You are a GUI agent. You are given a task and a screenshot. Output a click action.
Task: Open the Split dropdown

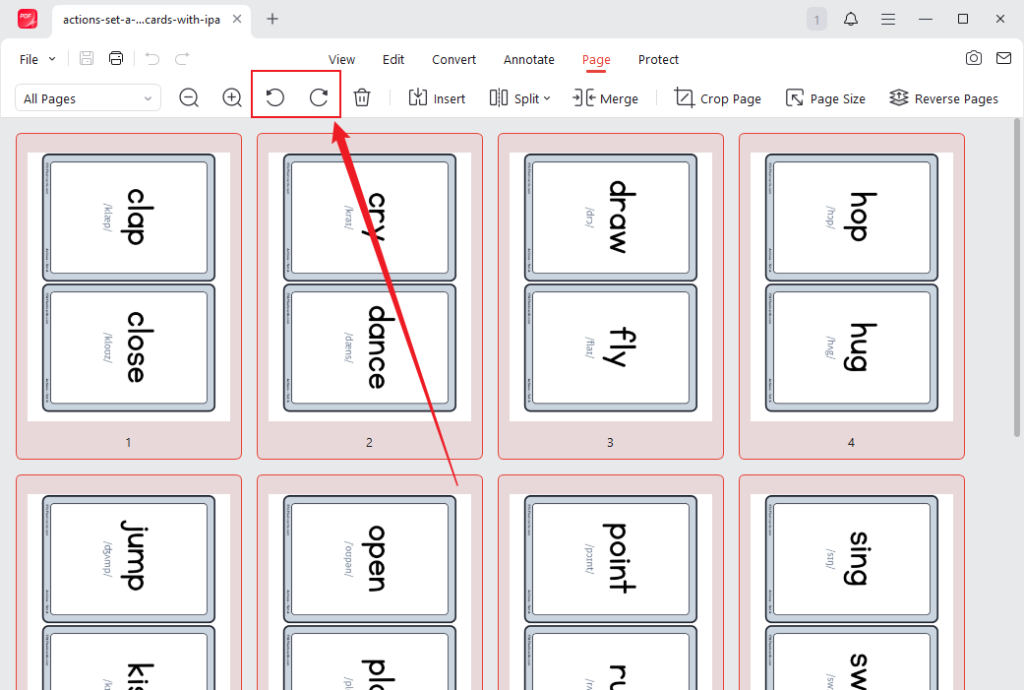pos(520,98)
